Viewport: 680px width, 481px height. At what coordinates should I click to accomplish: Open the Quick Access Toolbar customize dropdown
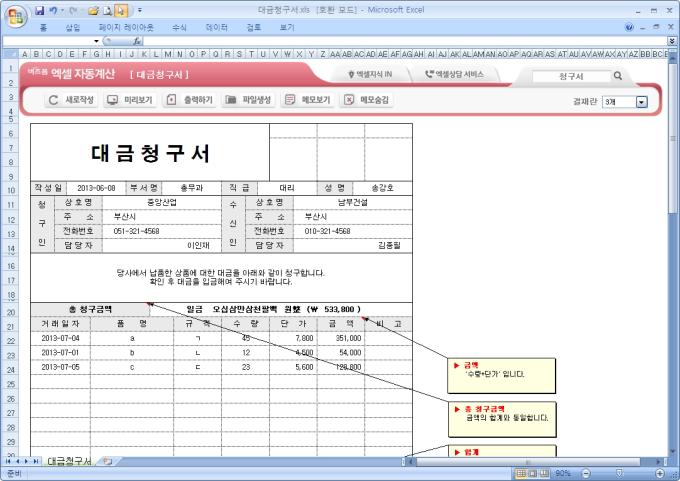click(139, 9)
